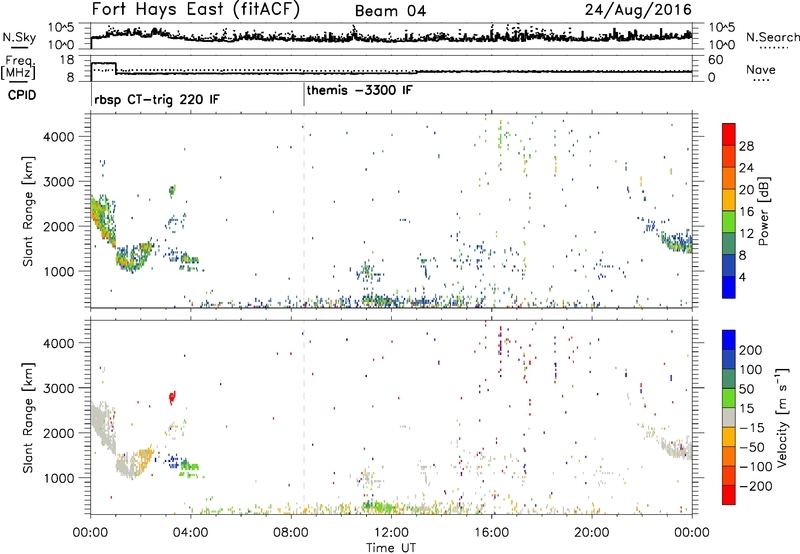Click the '28' tick on the power colorbar

tap(746, 146)
